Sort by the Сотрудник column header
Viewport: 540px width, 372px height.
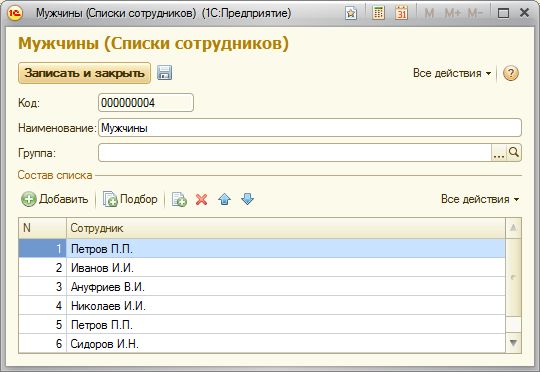point(286,228)
